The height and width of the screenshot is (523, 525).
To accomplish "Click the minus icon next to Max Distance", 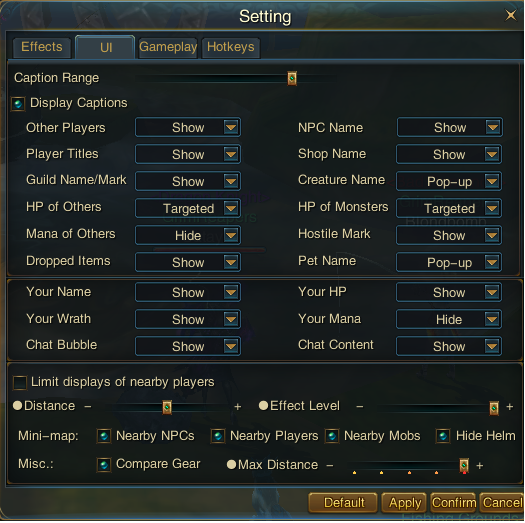I will (330, 466).
